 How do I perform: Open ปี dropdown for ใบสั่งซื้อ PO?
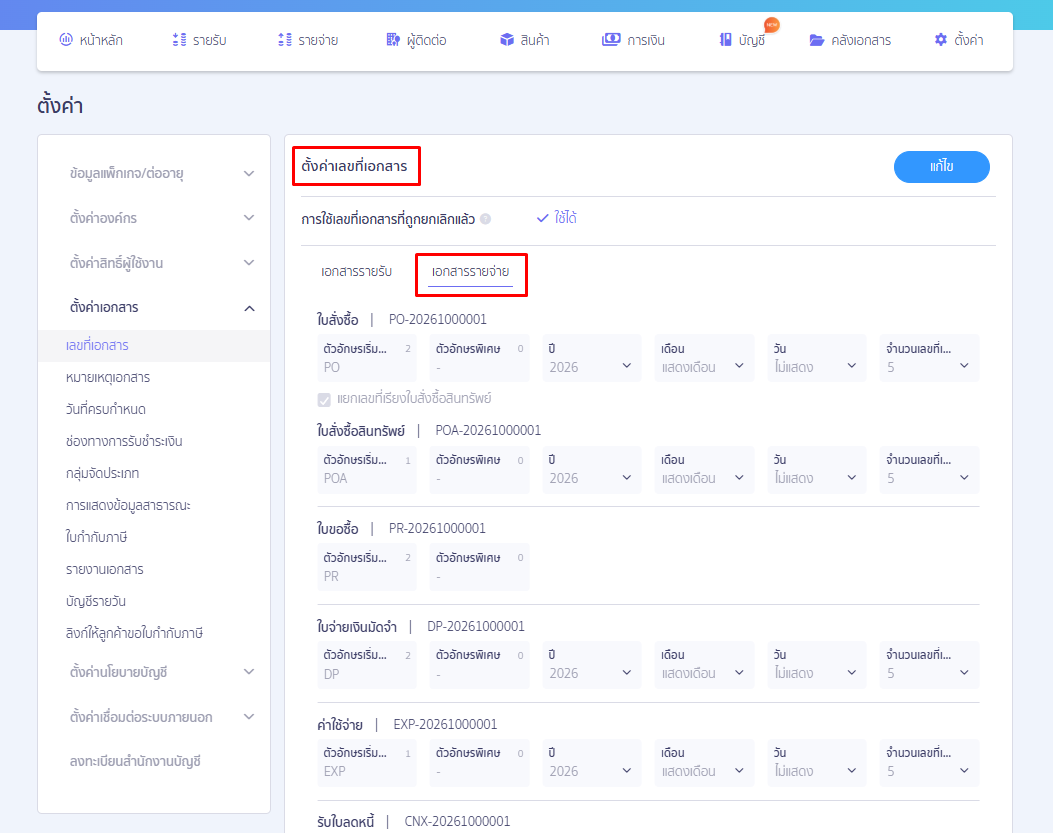pyautogui.click(x=592, y=358)
